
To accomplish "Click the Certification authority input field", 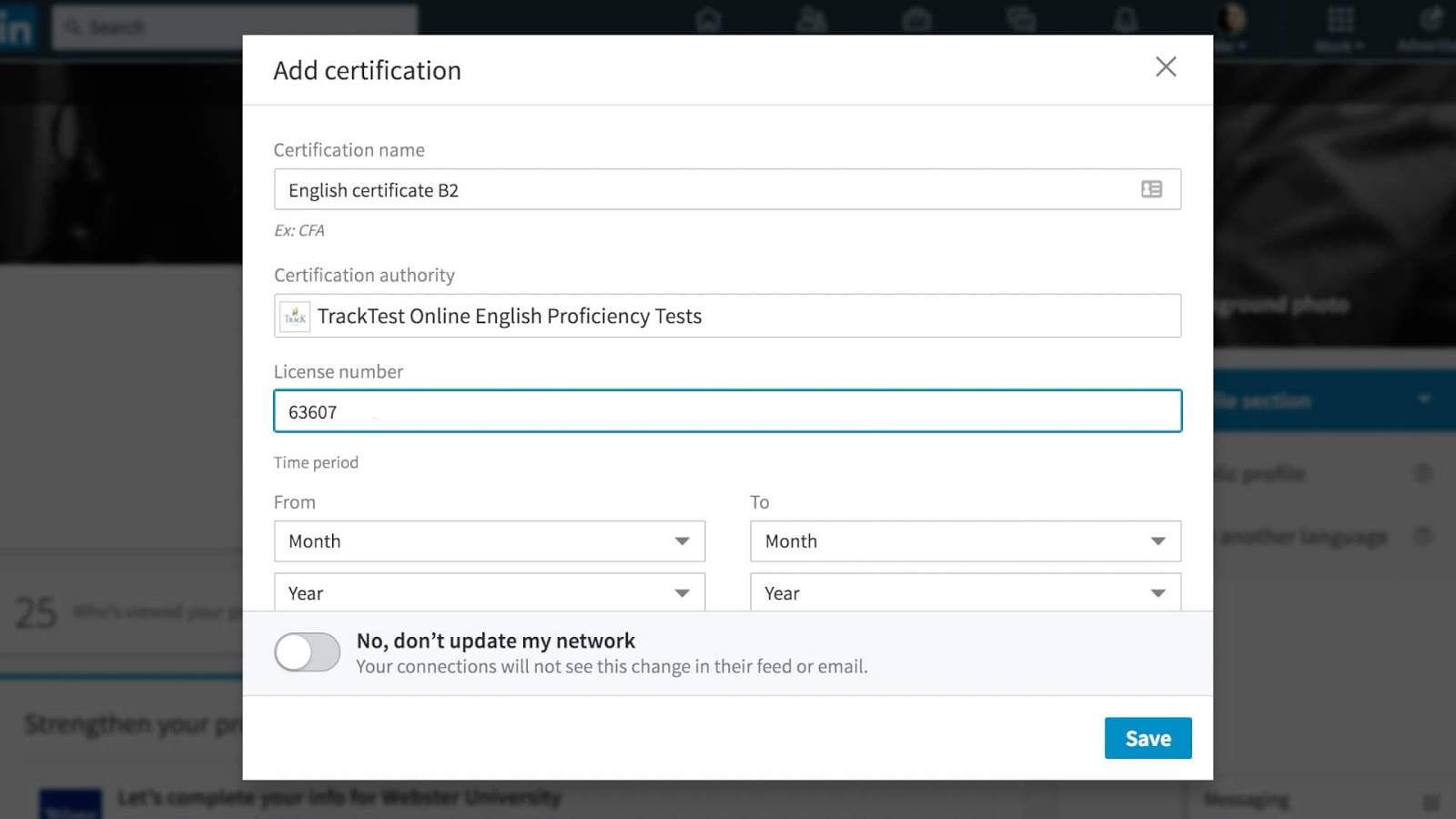I will point(727,316).
